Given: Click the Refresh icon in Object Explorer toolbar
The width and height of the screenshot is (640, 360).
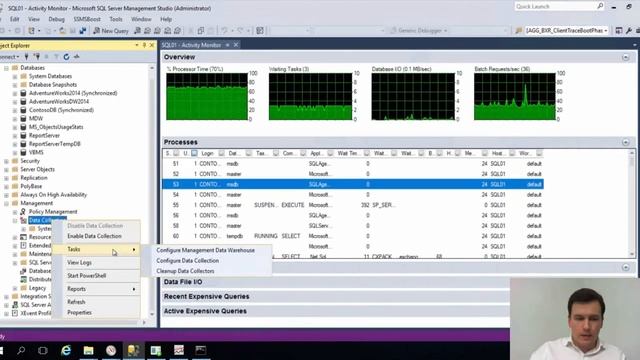Looking at the screenshot, I should 66,57.
